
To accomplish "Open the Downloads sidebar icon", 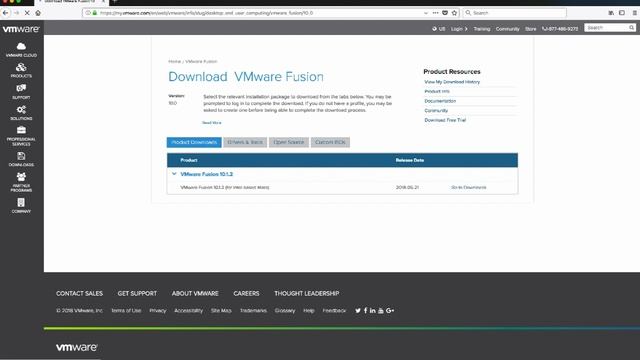I will (21, 159).
